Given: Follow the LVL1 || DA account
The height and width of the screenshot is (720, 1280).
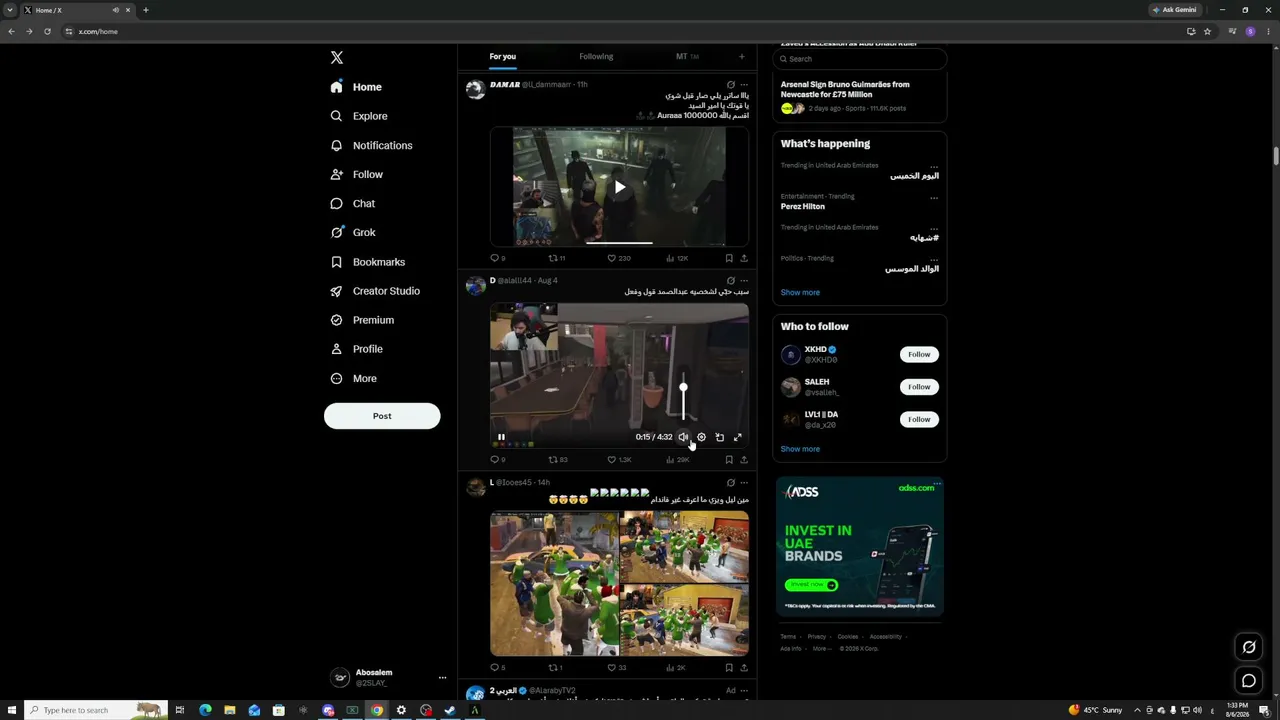Looking at the screenshot, I should click(x=919, y=420).
